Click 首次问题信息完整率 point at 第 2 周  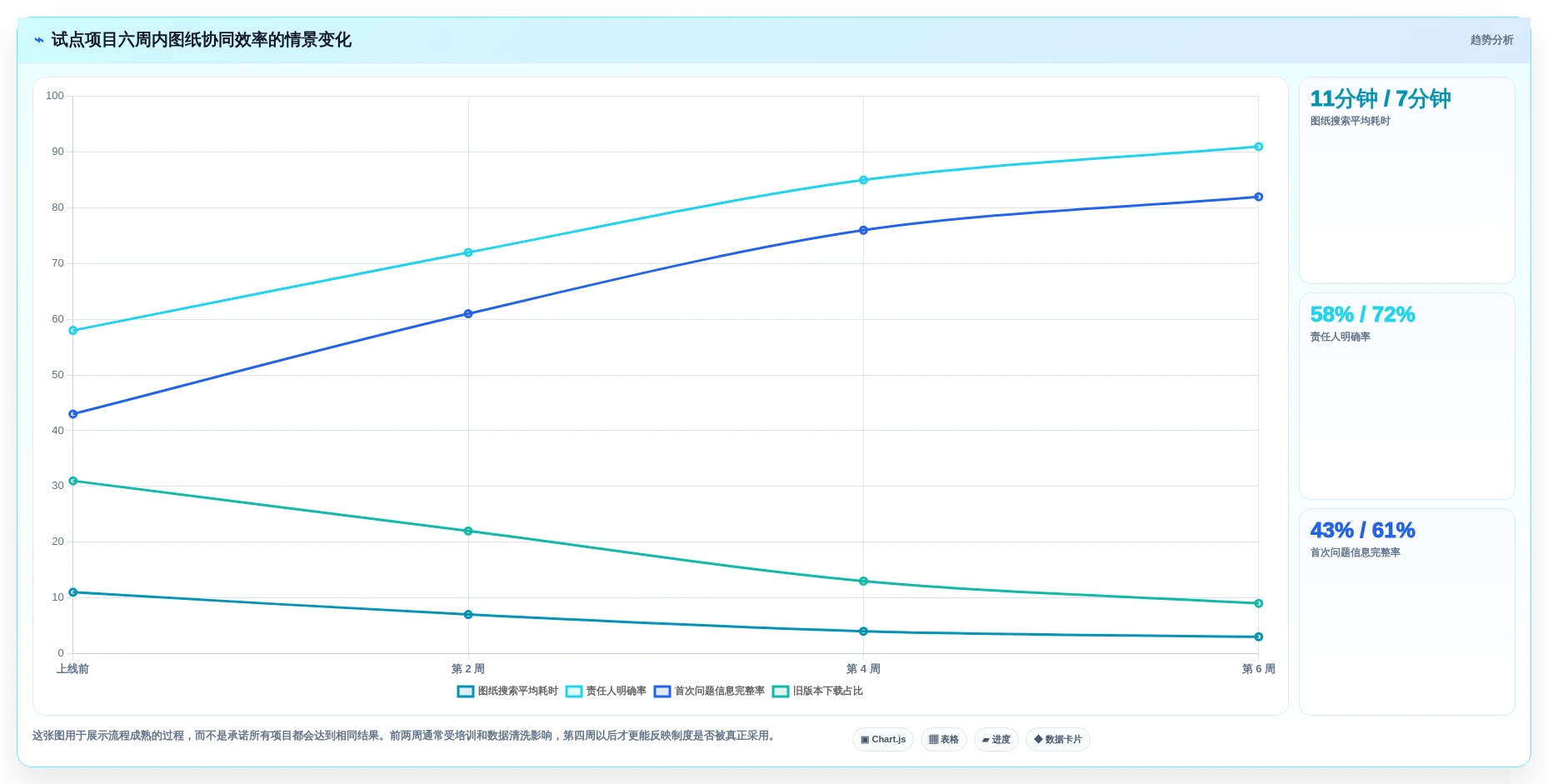point(468,314)
